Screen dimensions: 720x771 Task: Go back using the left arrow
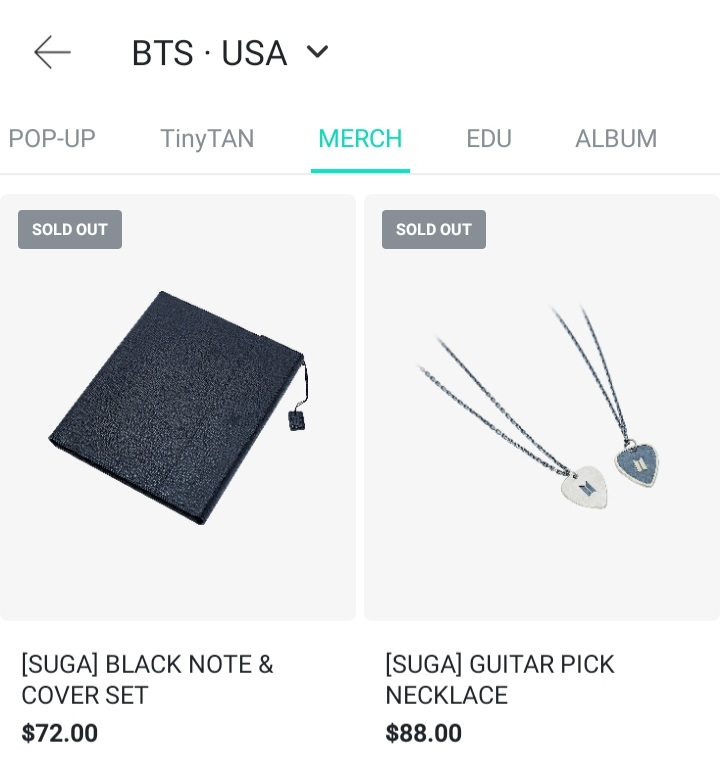(52, 52)
